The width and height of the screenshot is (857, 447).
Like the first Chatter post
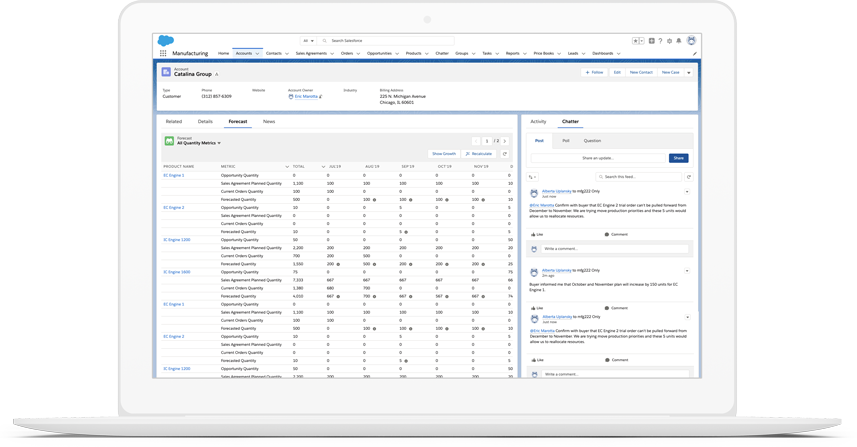[x=537, y=234]
